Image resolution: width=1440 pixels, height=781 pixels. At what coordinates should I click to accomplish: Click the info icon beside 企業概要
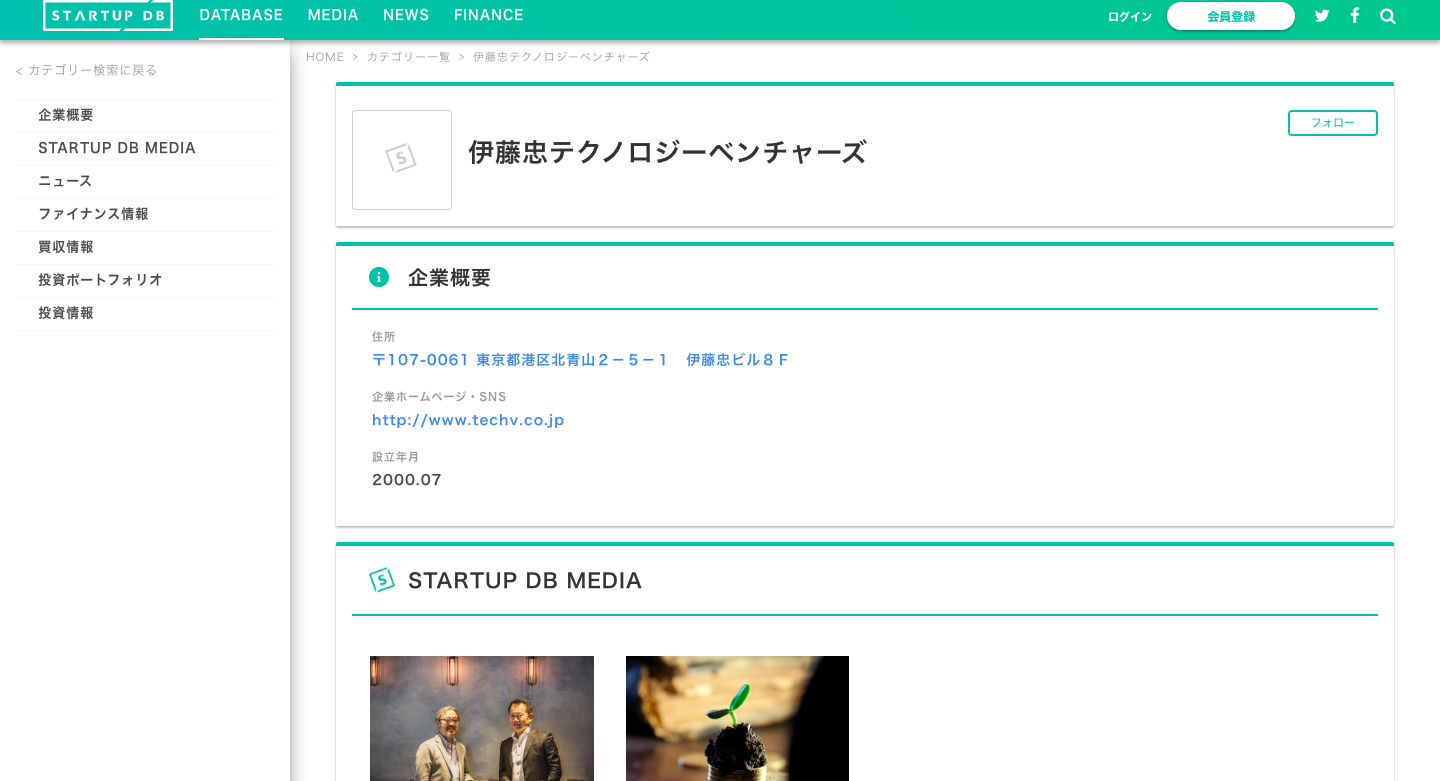[379, 277]
